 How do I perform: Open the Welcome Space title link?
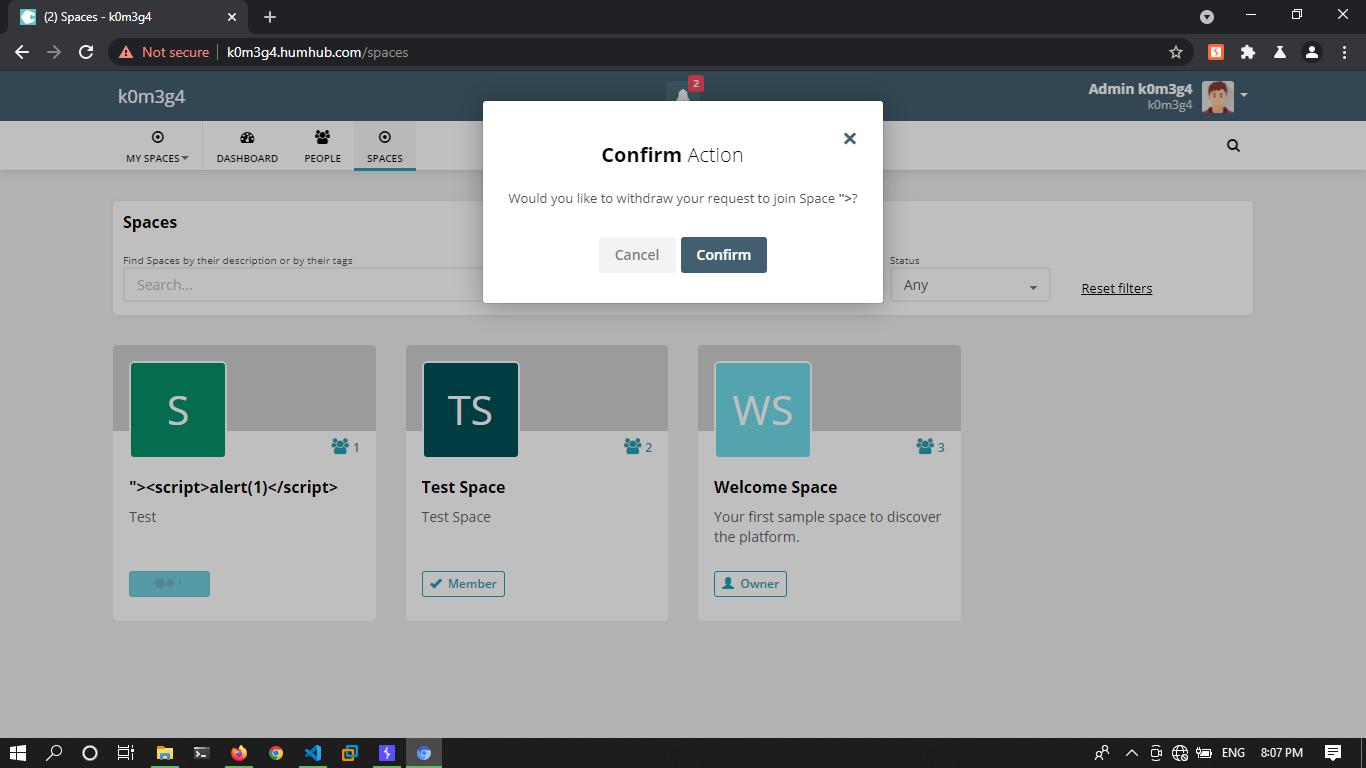775,487
